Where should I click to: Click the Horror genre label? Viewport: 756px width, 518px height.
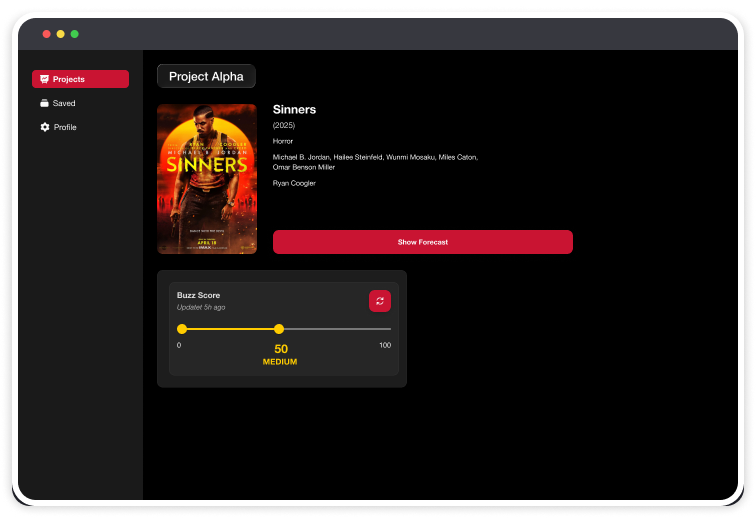click(x=283, y=141)
